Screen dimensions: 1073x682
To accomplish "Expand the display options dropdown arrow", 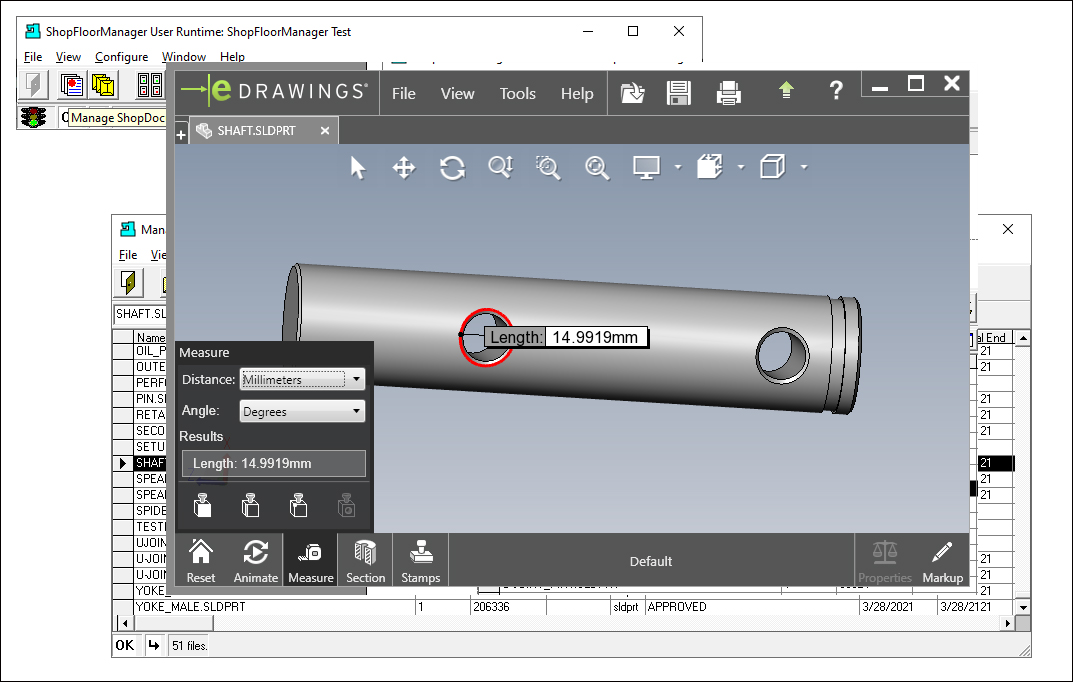I will 678,167.
